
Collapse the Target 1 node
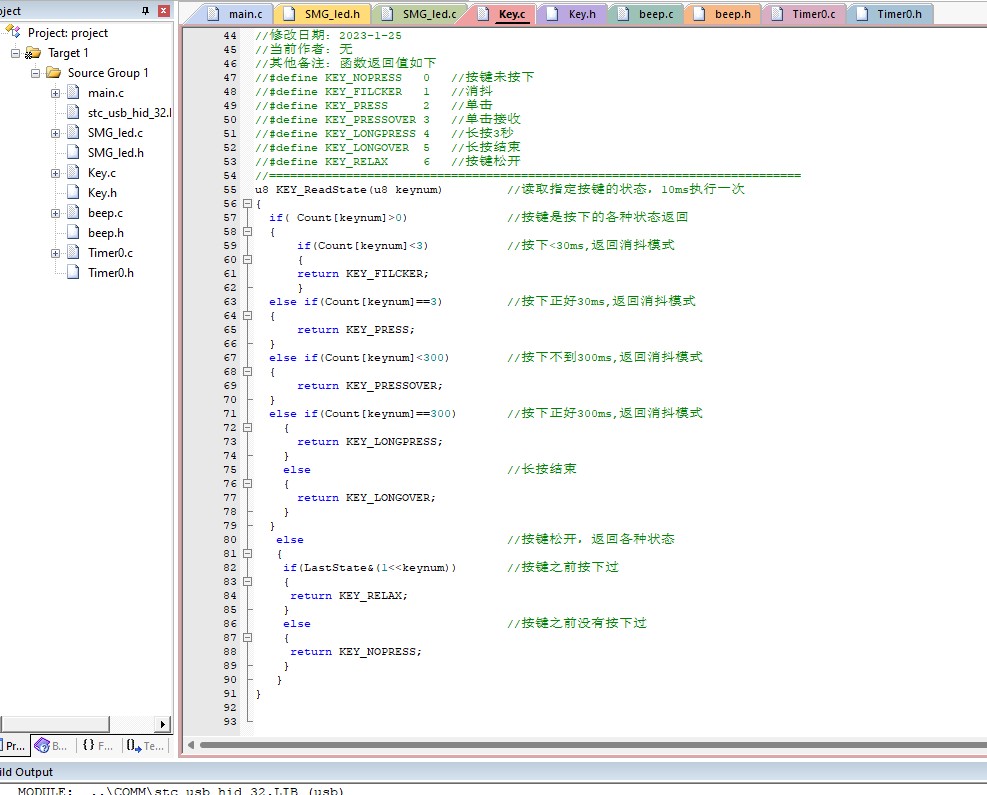16,53
